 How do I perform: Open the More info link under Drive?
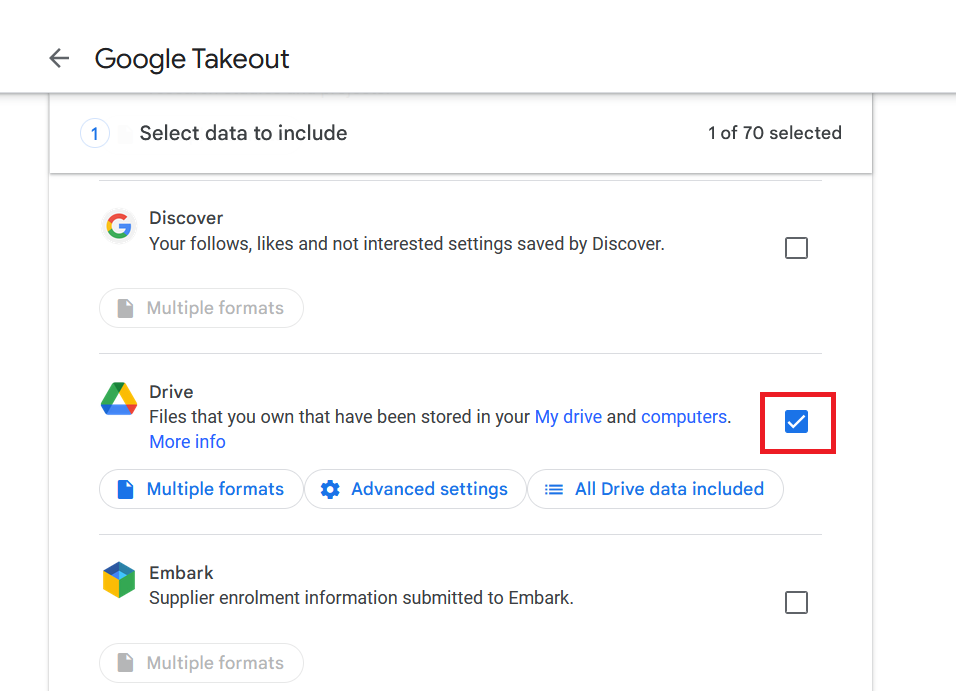point(187,442)
